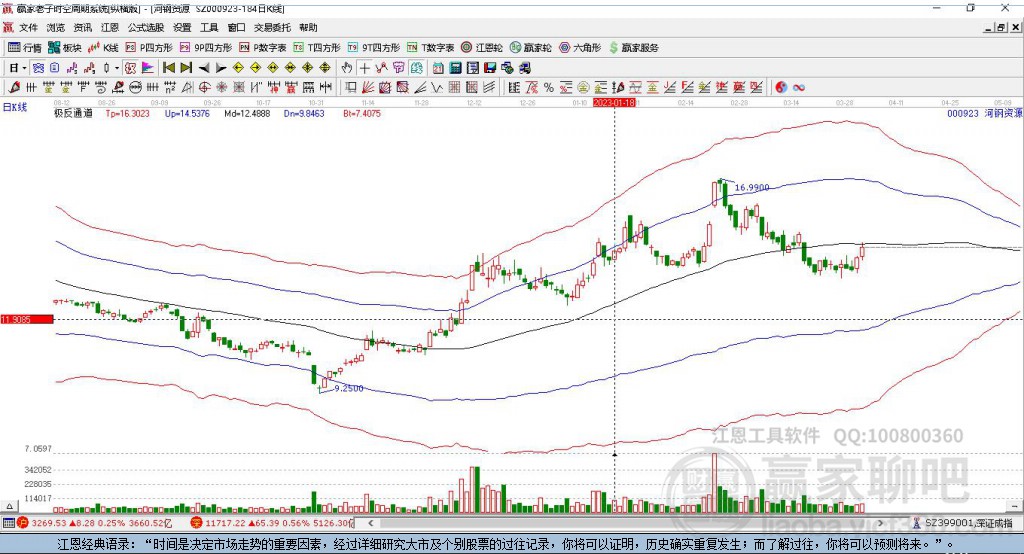Click the Tp=16.3023 indicator value
1024x554 pixels.
click(x=127, y=113)
